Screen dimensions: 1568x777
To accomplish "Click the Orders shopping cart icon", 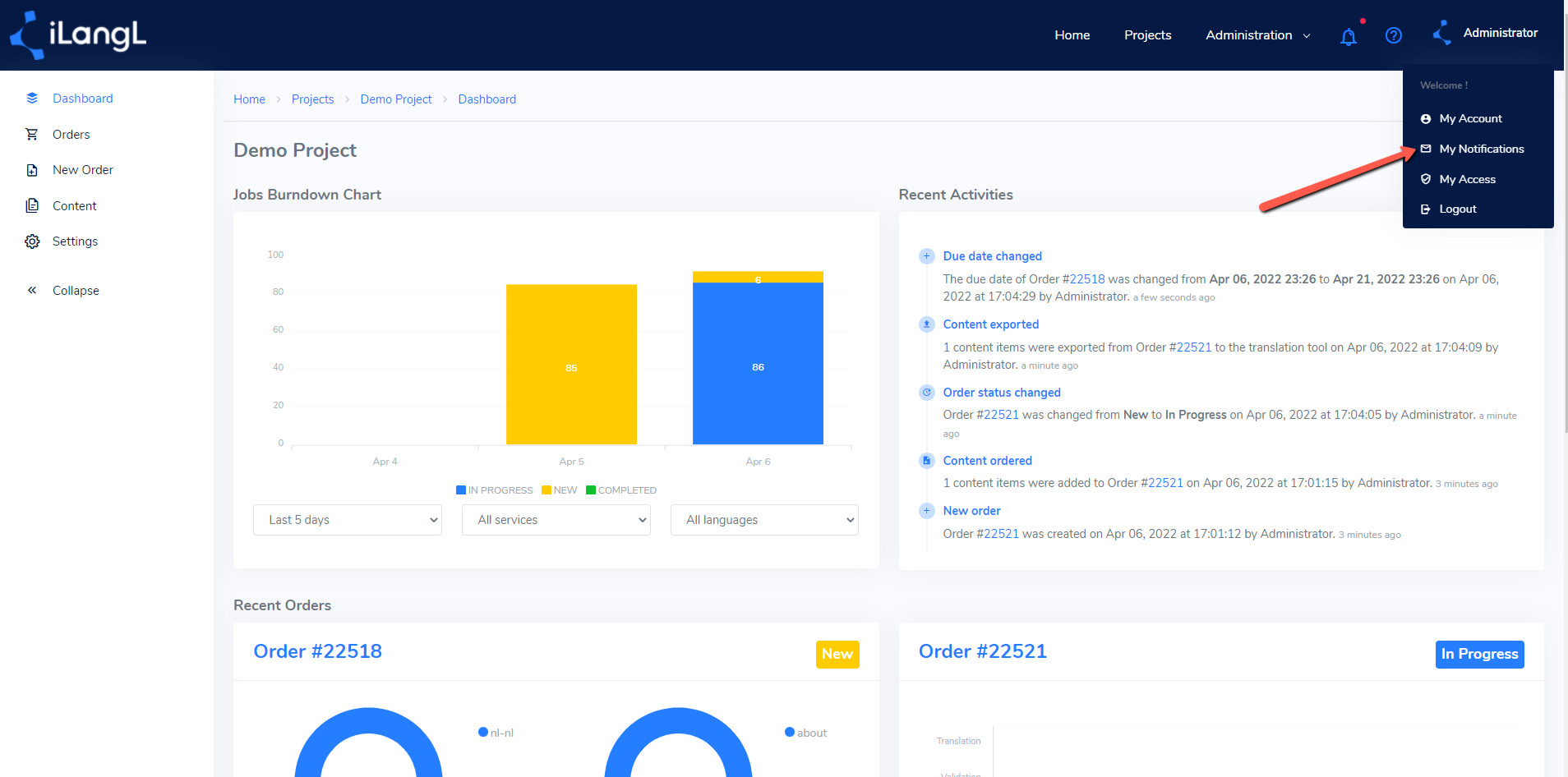I will [32, 135].
